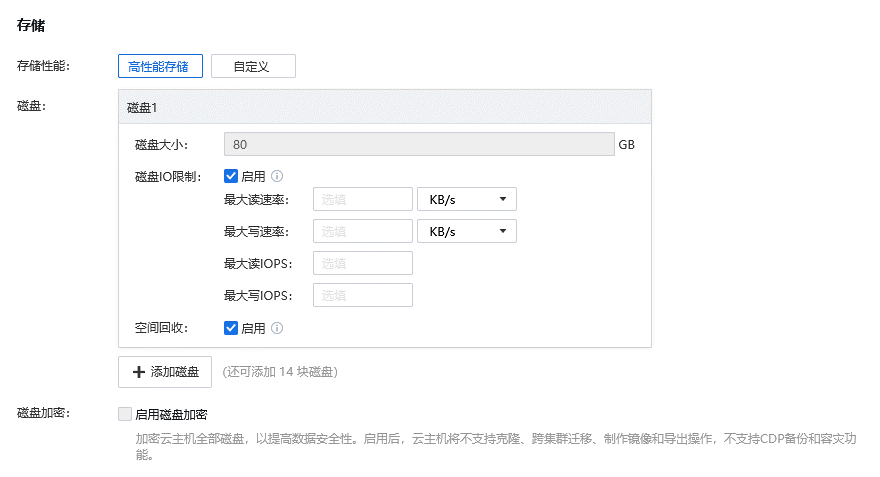The image size is (880, 477).
Task: Open the 最大读速率 KB/s unit dropdown
Action: click(x=466, y=199)
